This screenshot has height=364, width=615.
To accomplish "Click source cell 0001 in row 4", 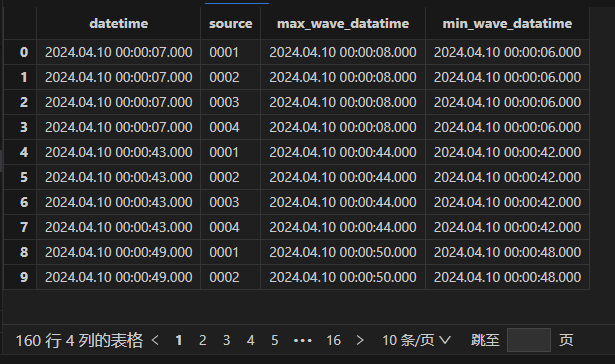I will pos(231,152).
